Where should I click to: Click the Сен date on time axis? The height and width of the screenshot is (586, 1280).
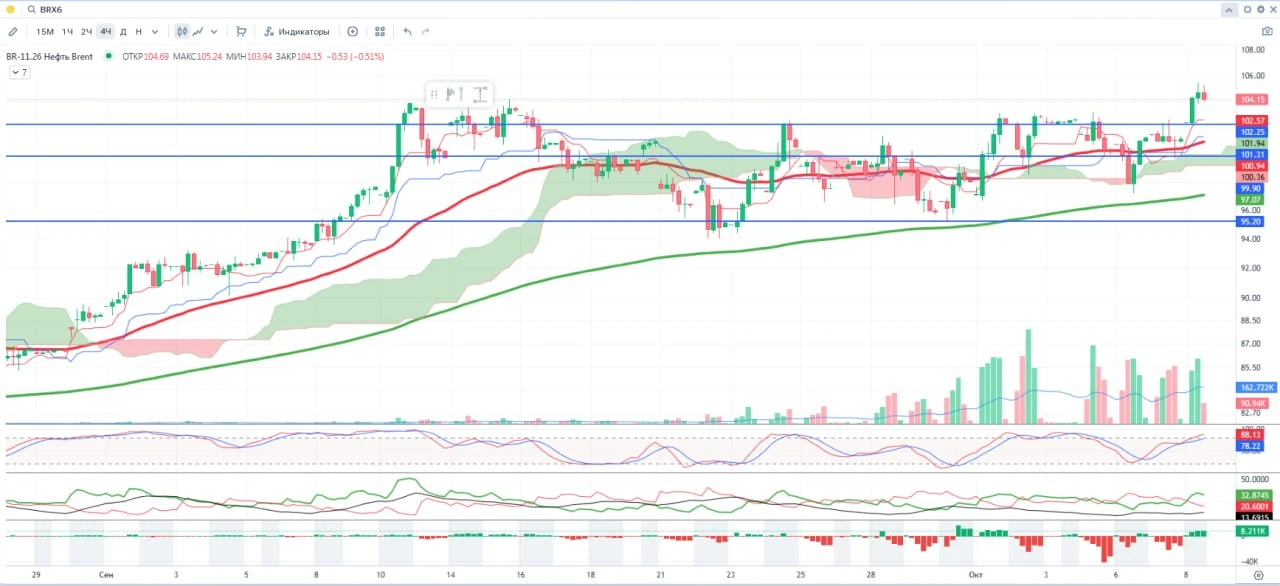pyautogui.click(x=106, y=576)
